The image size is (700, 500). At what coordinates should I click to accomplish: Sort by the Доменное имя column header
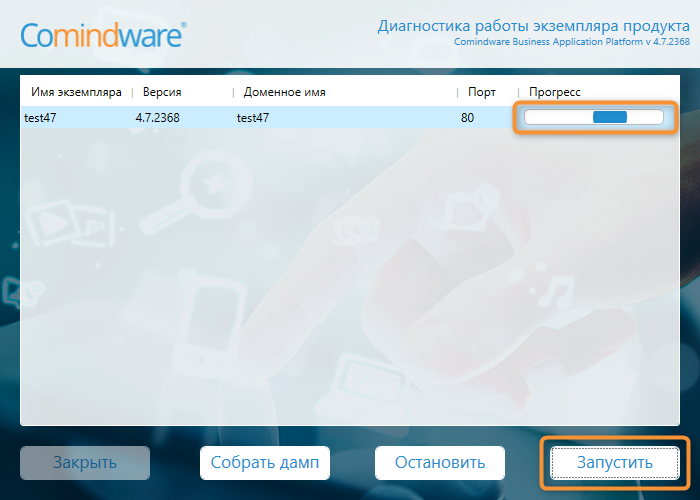coord(284,92)
